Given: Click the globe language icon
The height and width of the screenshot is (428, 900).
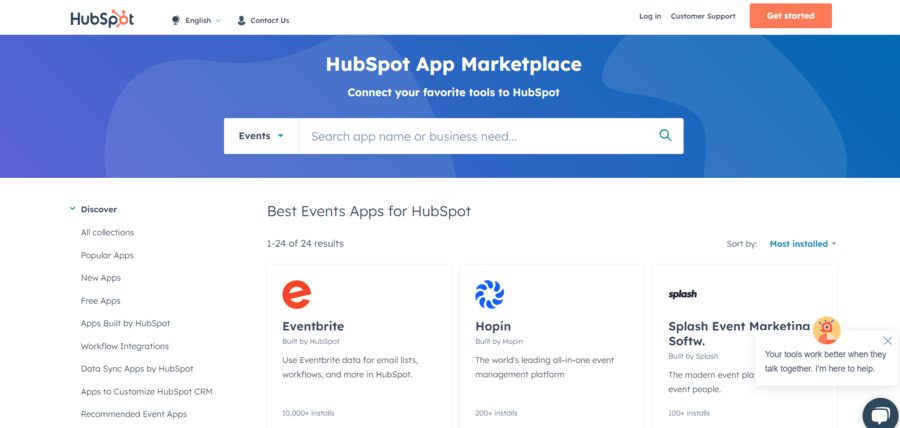Looking at the screenshot, I should (176, 20).
